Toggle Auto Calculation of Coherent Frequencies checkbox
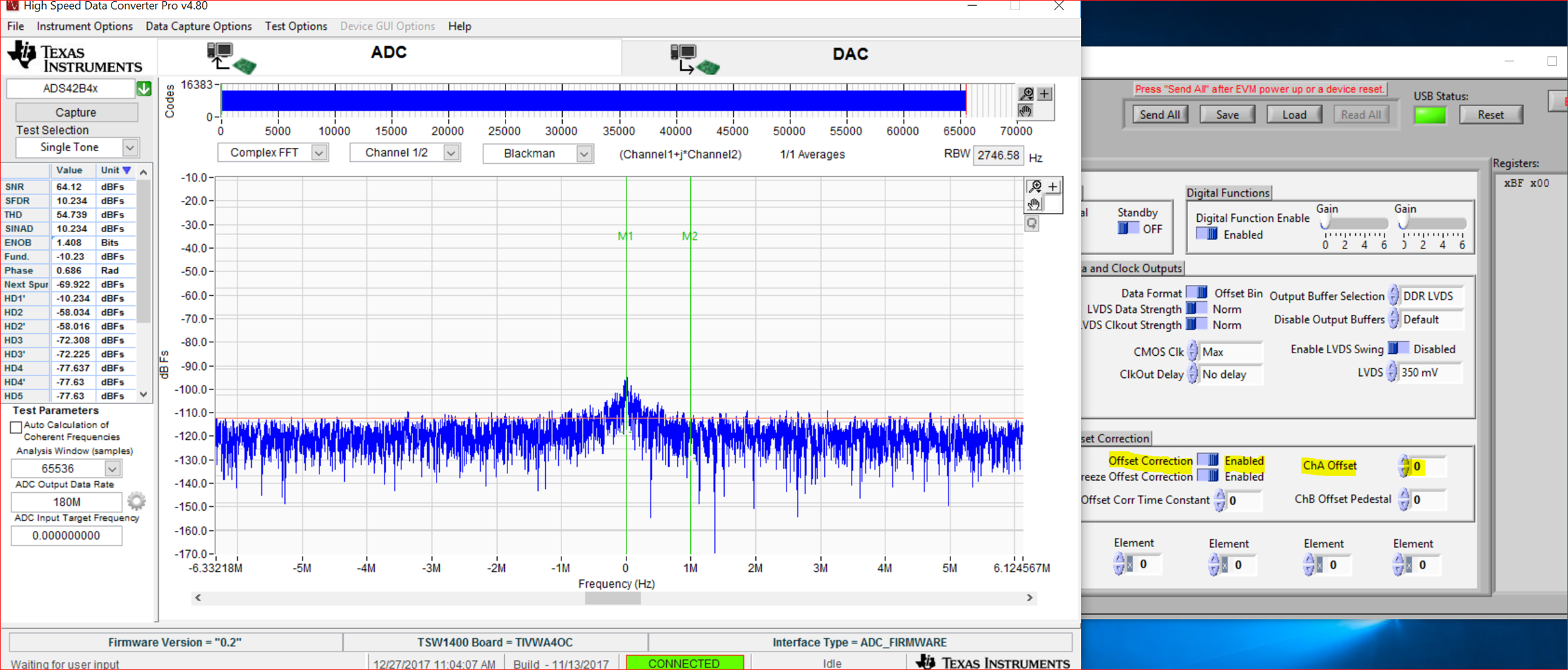This screenshot has width=1568, height=670. (16, 426)
